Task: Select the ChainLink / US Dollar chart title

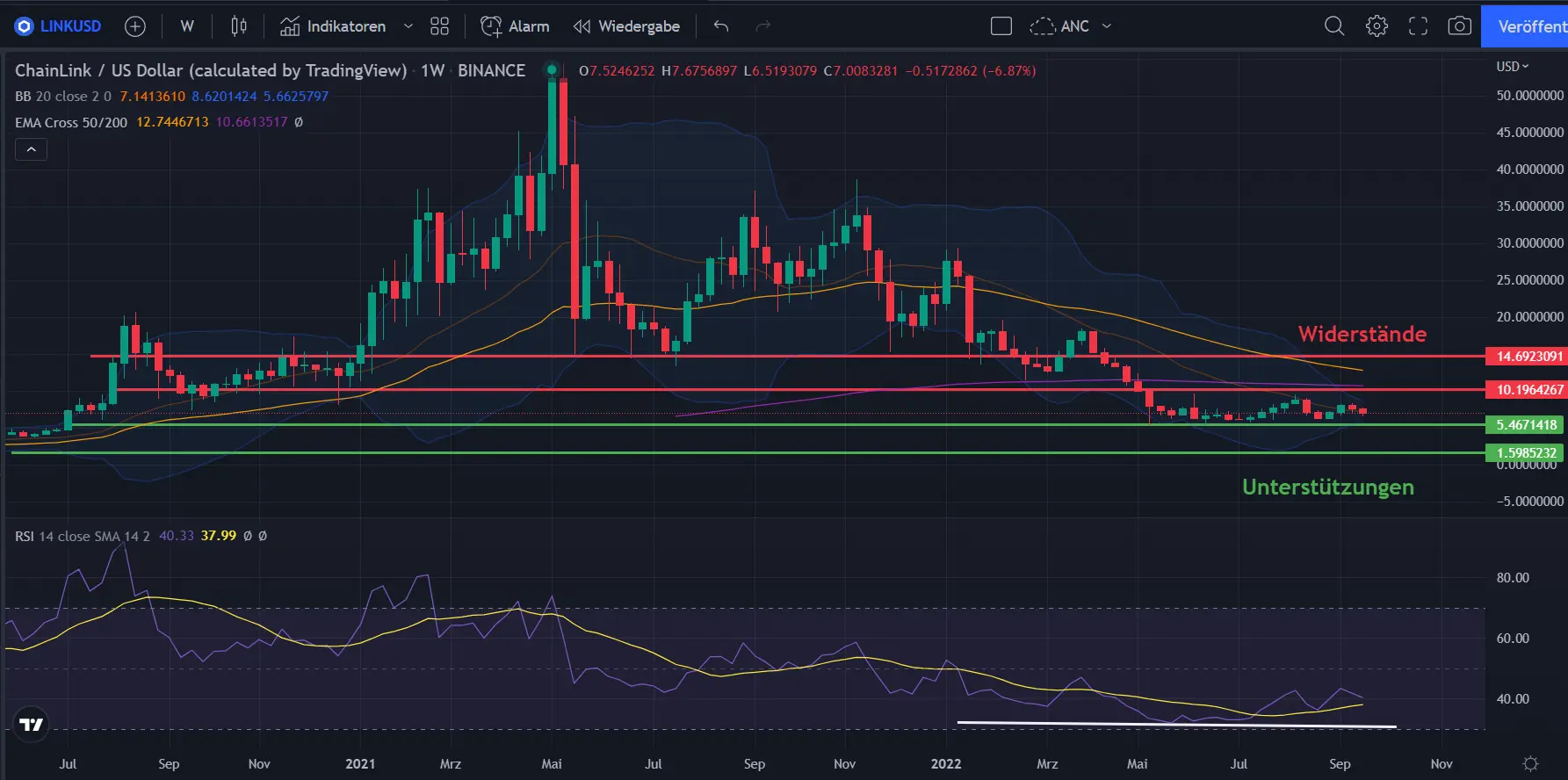Action: coord(211,70)
